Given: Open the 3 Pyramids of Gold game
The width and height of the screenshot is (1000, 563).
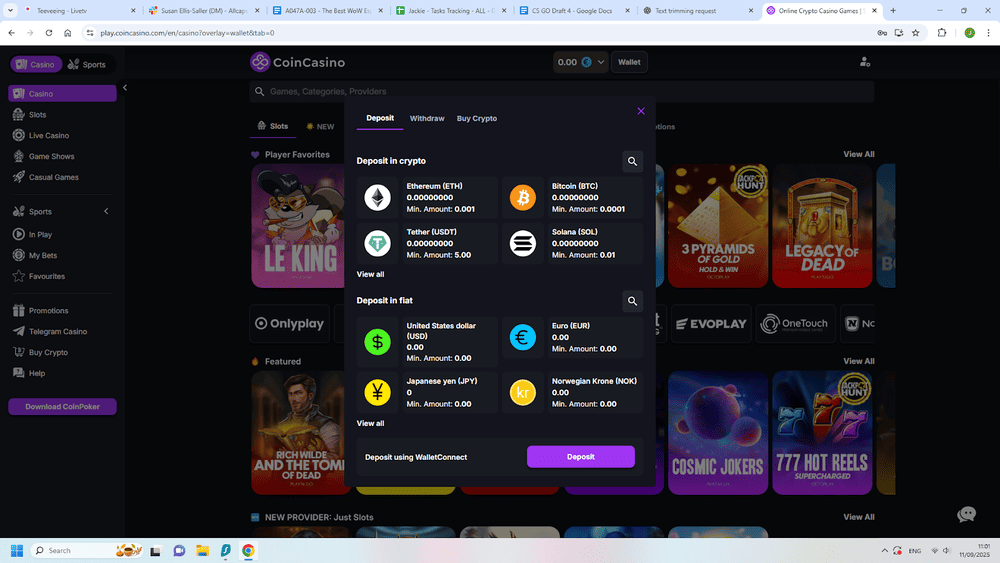Looking at the screenshot, I should click(x=717, y=226).
